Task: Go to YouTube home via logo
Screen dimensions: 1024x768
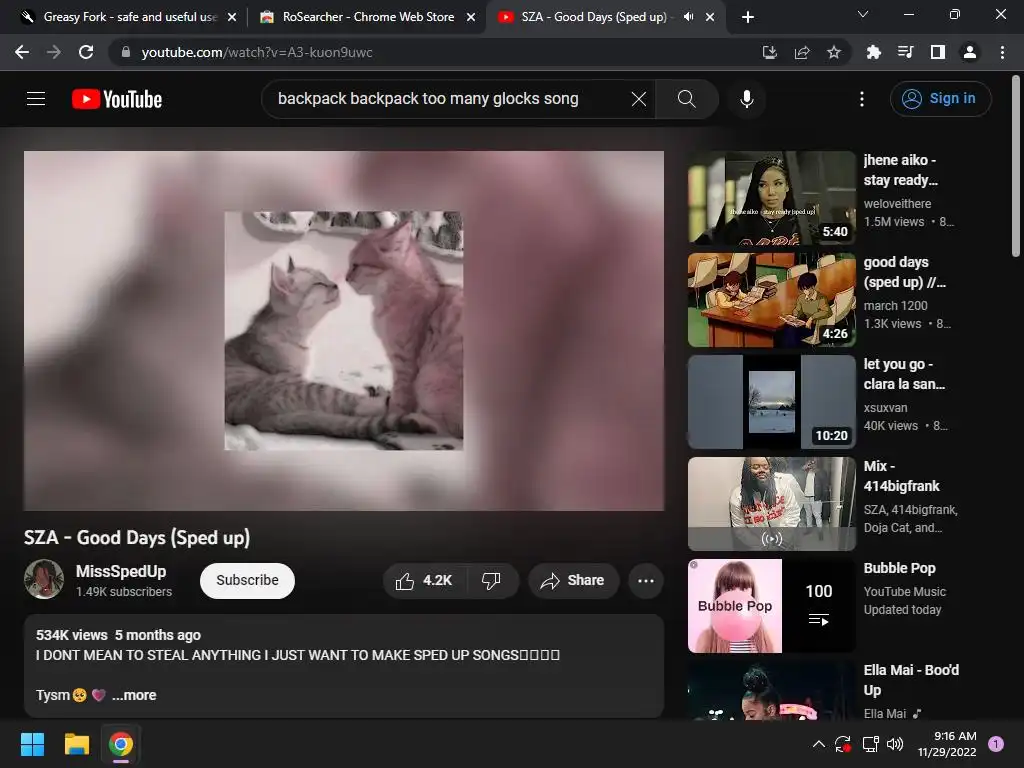Action: (x=117, y=99)
